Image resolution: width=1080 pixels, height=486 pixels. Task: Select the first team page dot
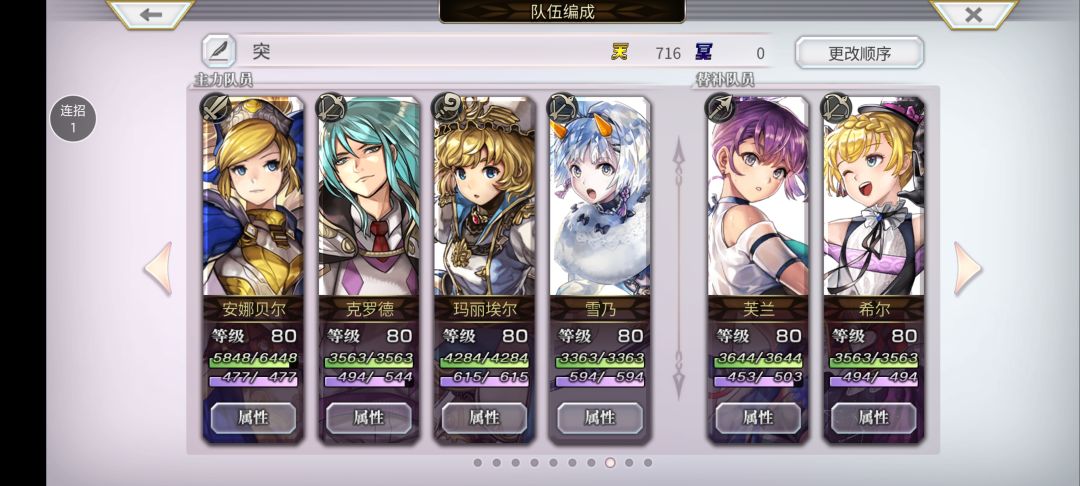click(477, 463)
